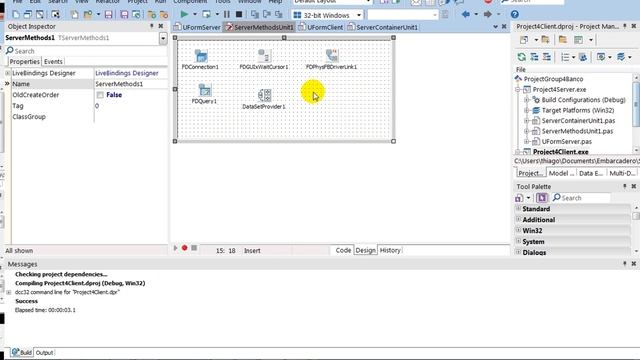Switch to the UFormClient editor tab
Image resolution: width=640 pixels, height=360 pixels.
(x=321, y=27)
